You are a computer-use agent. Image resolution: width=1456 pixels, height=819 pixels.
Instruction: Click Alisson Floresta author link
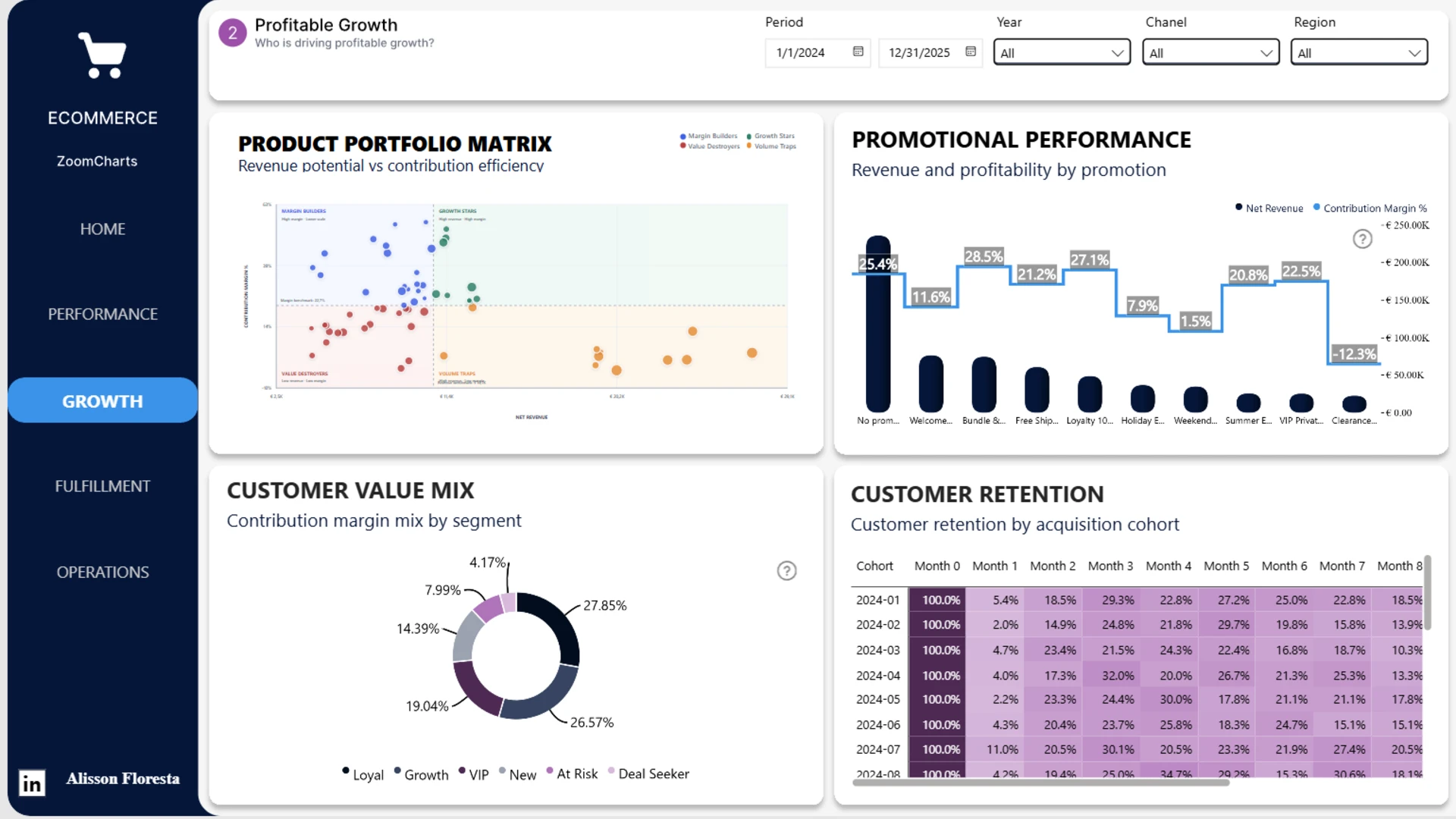(123, 779)
